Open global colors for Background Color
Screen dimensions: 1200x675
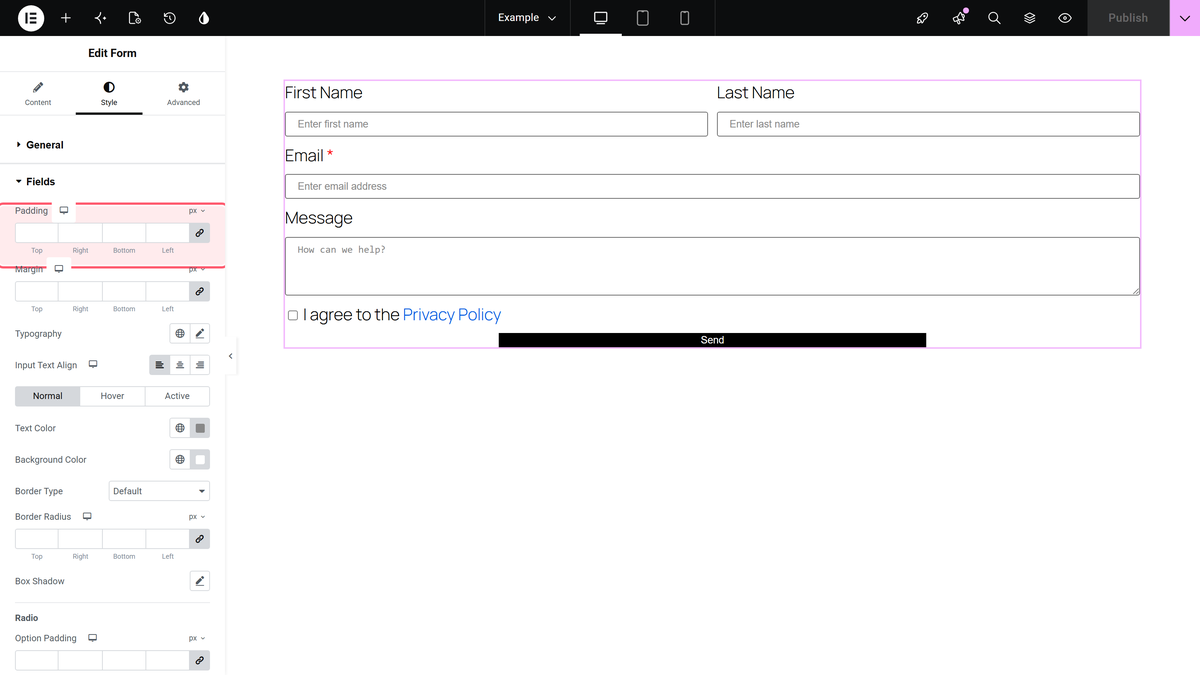(180, 460)
